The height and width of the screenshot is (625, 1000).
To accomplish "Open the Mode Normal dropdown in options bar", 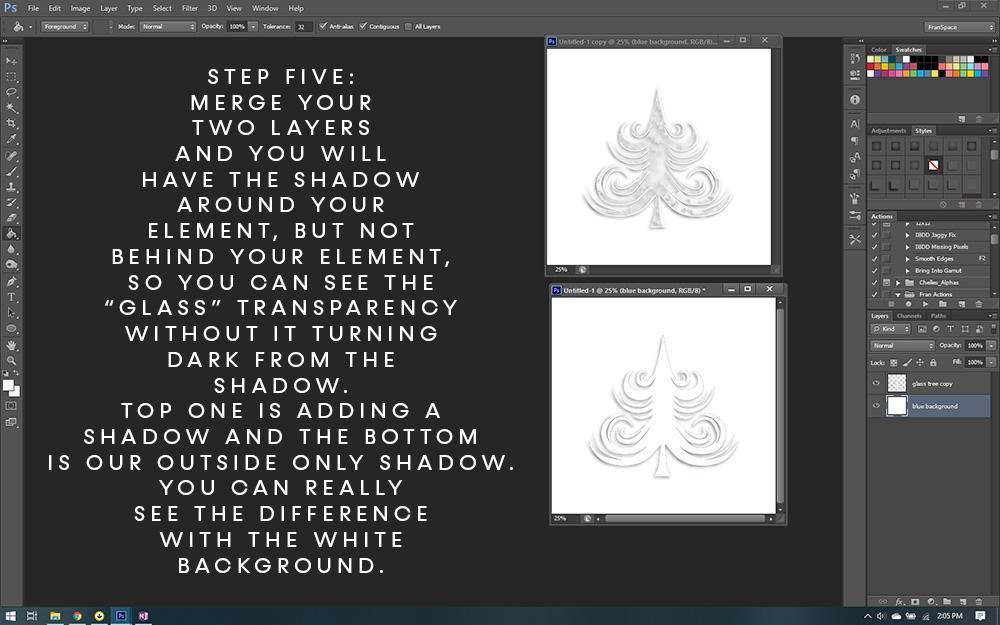I will click(168, 27).
